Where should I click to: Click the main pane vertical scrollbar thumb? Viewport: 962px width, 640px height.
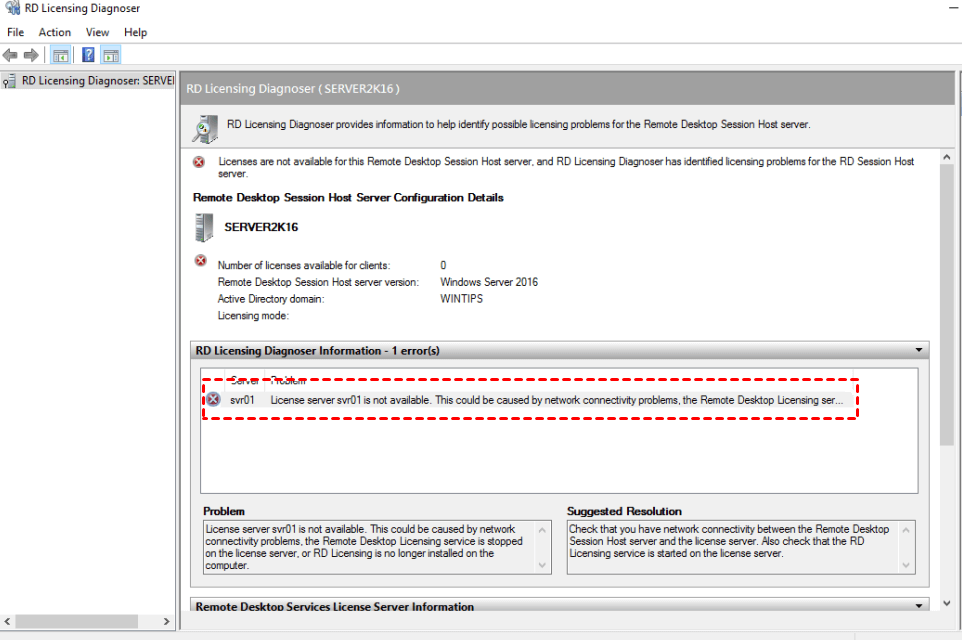pos(947,305)
